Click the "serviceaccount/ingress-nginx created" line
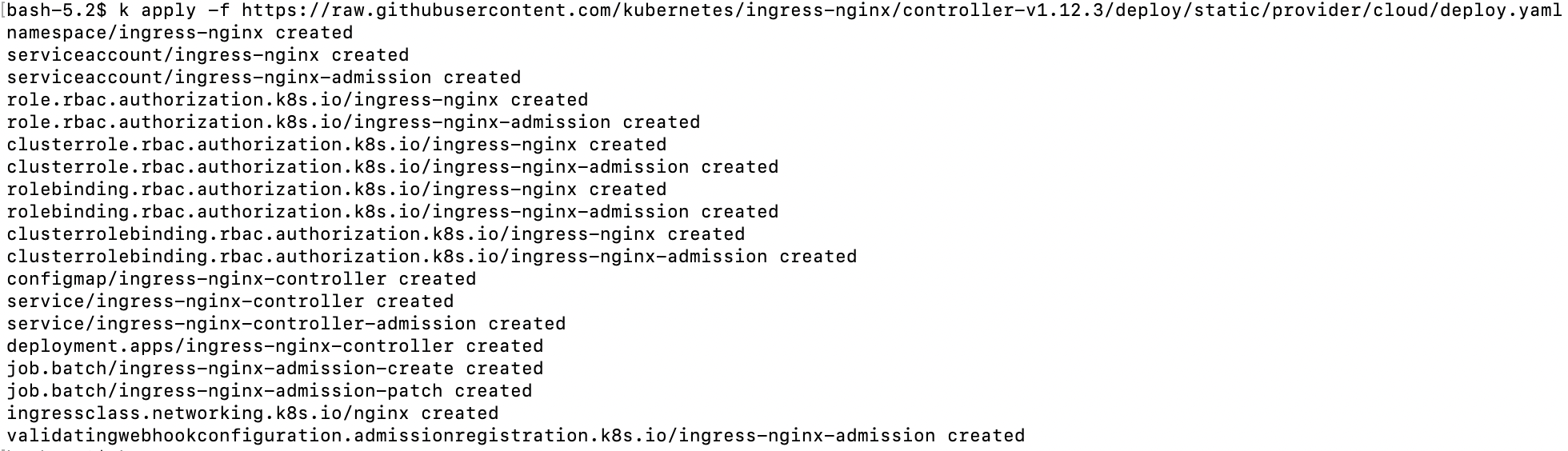Screen dimensions: 1568x451 (x=207, y=55)
